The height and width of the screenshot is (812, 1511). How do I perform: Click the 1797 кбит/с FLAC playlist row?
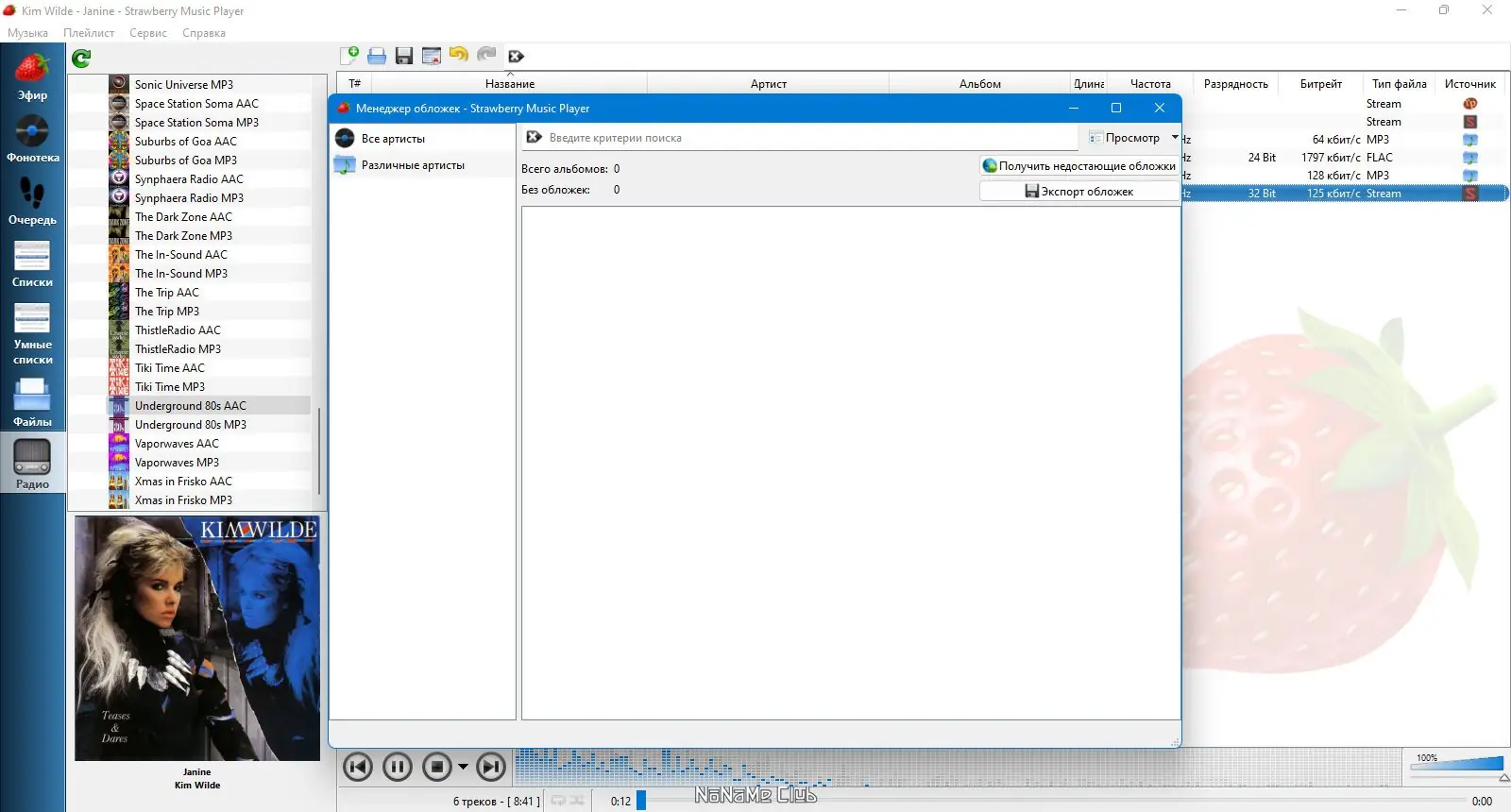coord(1345,158)
